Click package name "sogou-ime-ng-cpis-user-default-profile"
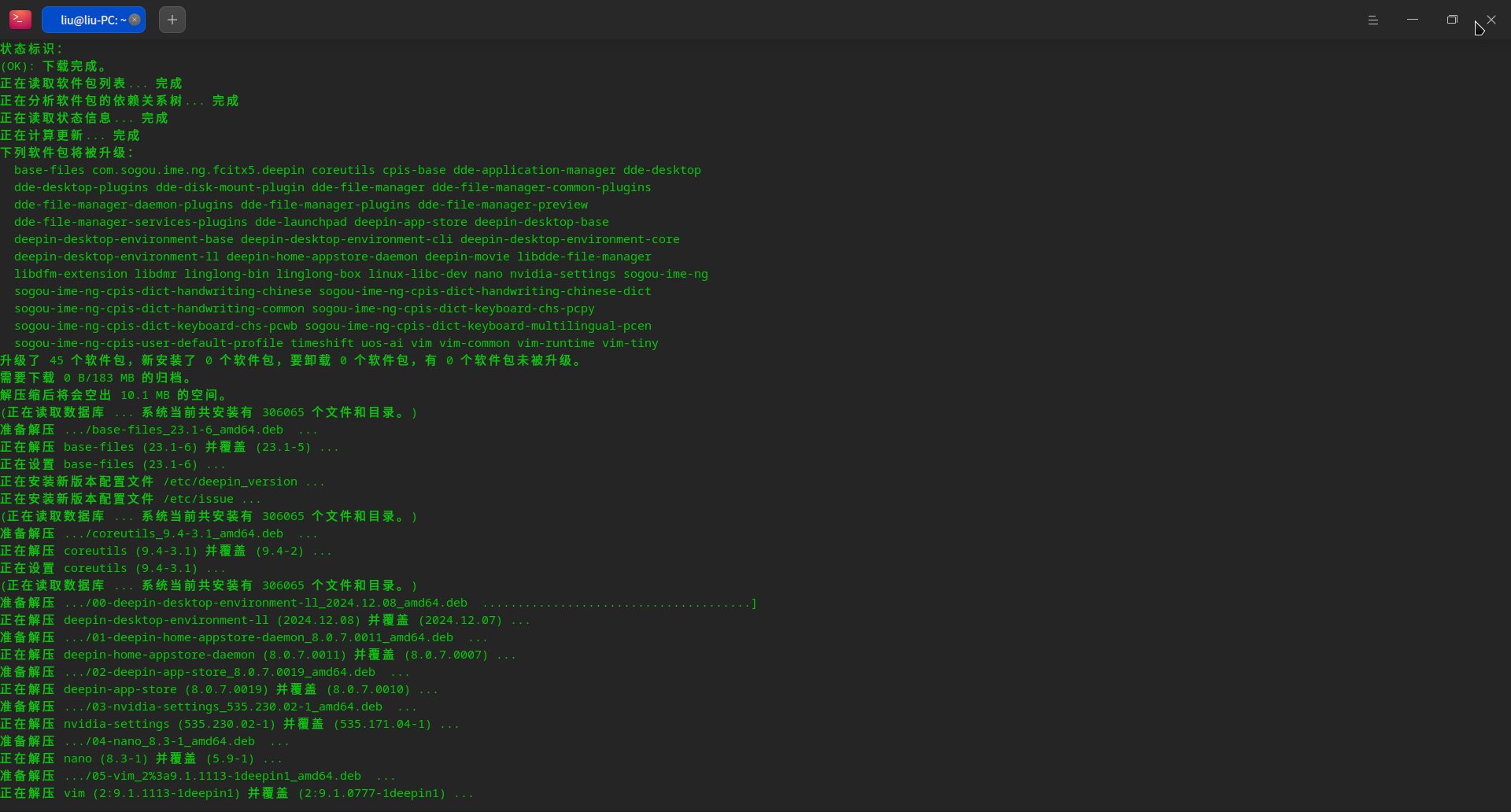This screenshot has height=812, width=1511. coord(149,343)
